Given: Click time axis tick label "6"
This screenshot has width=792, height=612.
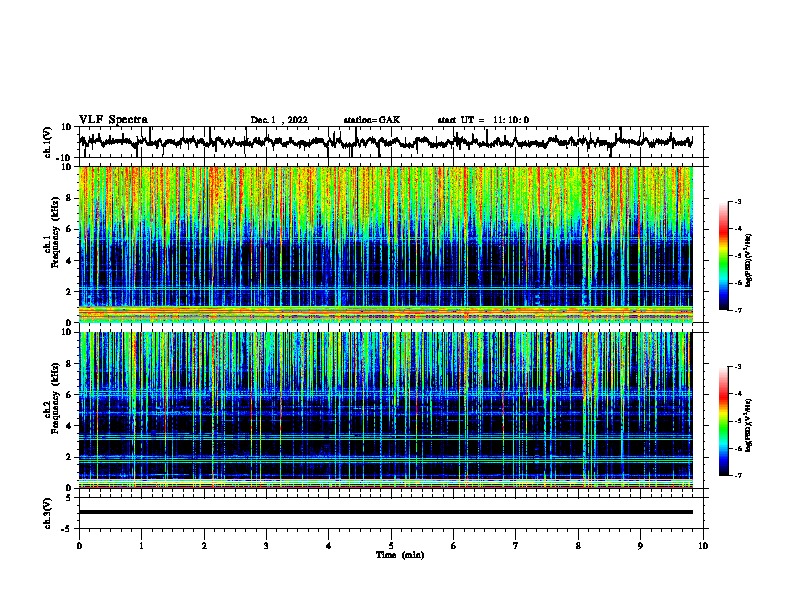Looking at the screenshot, I should [454, 546].
